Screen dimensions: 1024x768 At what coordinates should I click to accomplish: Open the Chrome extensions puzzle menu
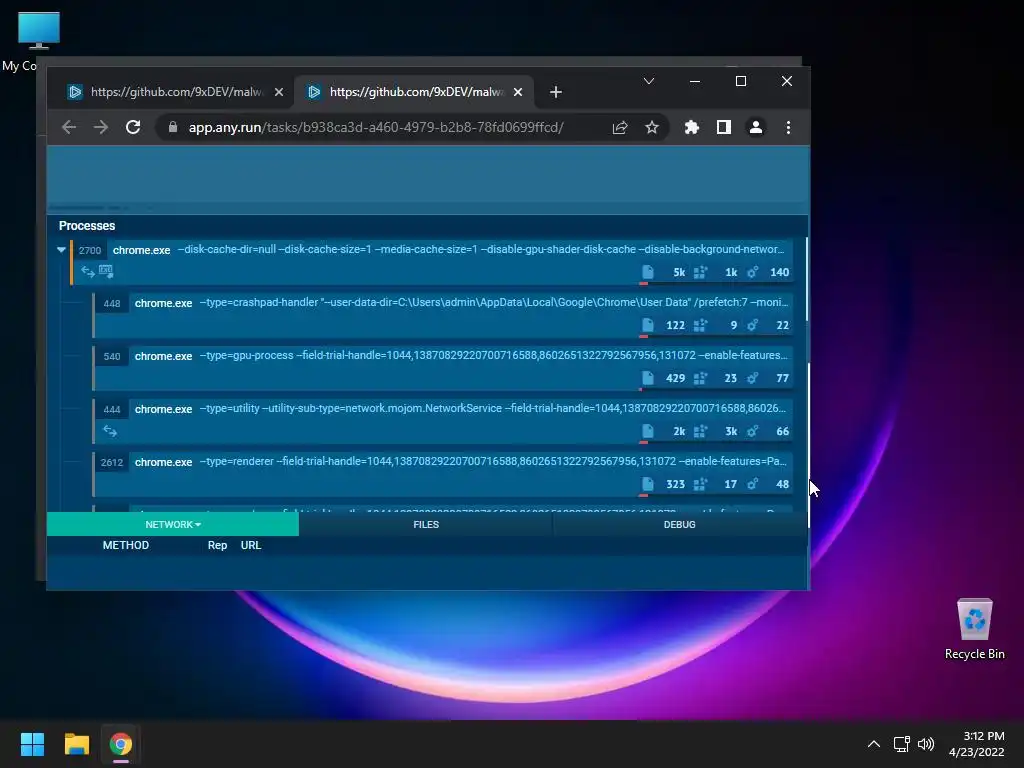point(692,127)
